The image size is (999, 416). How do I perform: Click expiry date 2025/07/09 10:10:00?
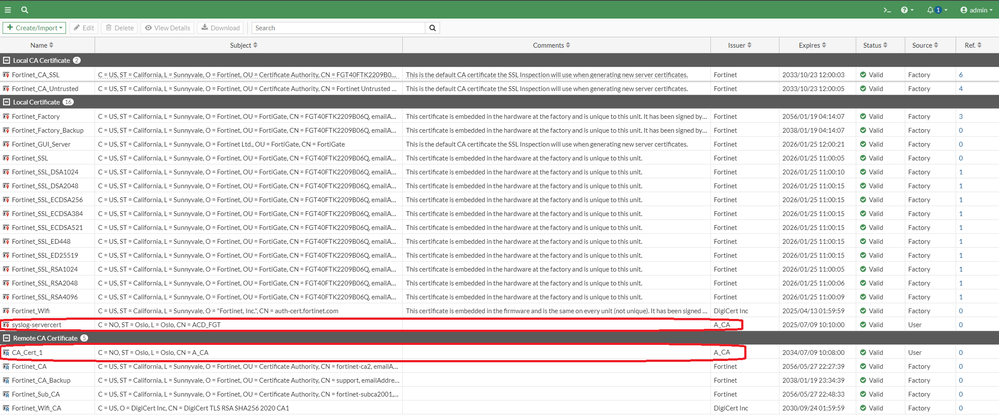[813, 325]
